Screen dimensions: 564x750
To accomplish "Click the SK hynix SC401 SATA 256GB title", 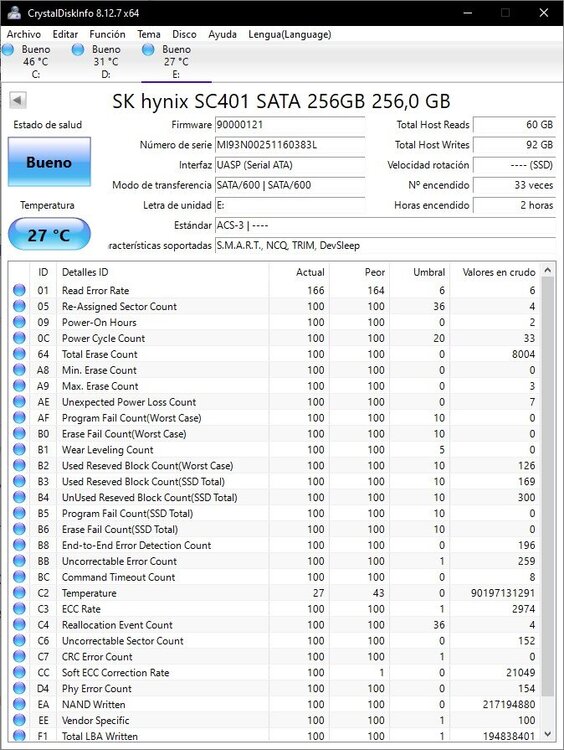I will click(281, 101).
